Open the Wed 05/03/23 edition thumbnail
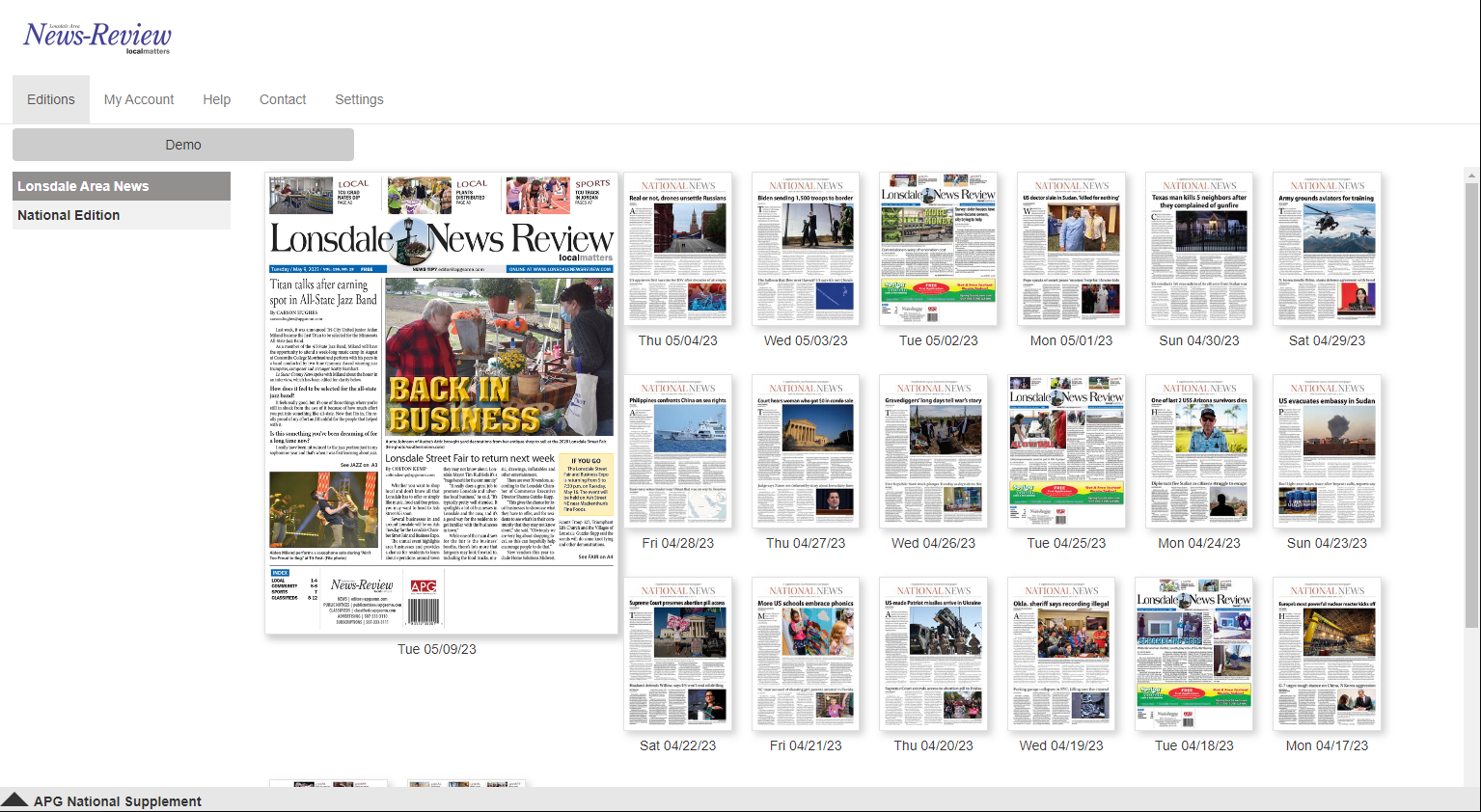This screenshot has height=812, width=1481. (806, 249)
